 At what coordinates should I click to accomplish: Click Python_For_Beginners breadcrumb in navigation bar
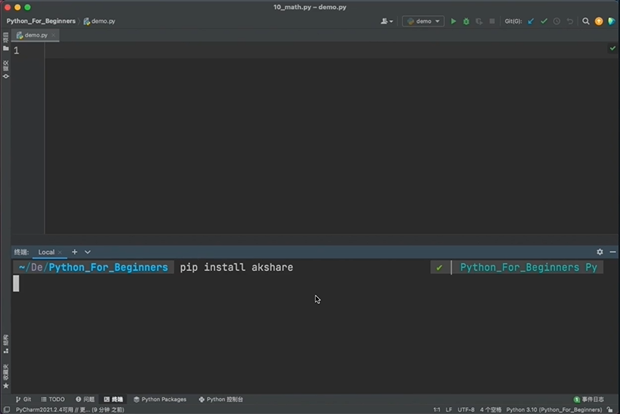(x=41, y=21)
